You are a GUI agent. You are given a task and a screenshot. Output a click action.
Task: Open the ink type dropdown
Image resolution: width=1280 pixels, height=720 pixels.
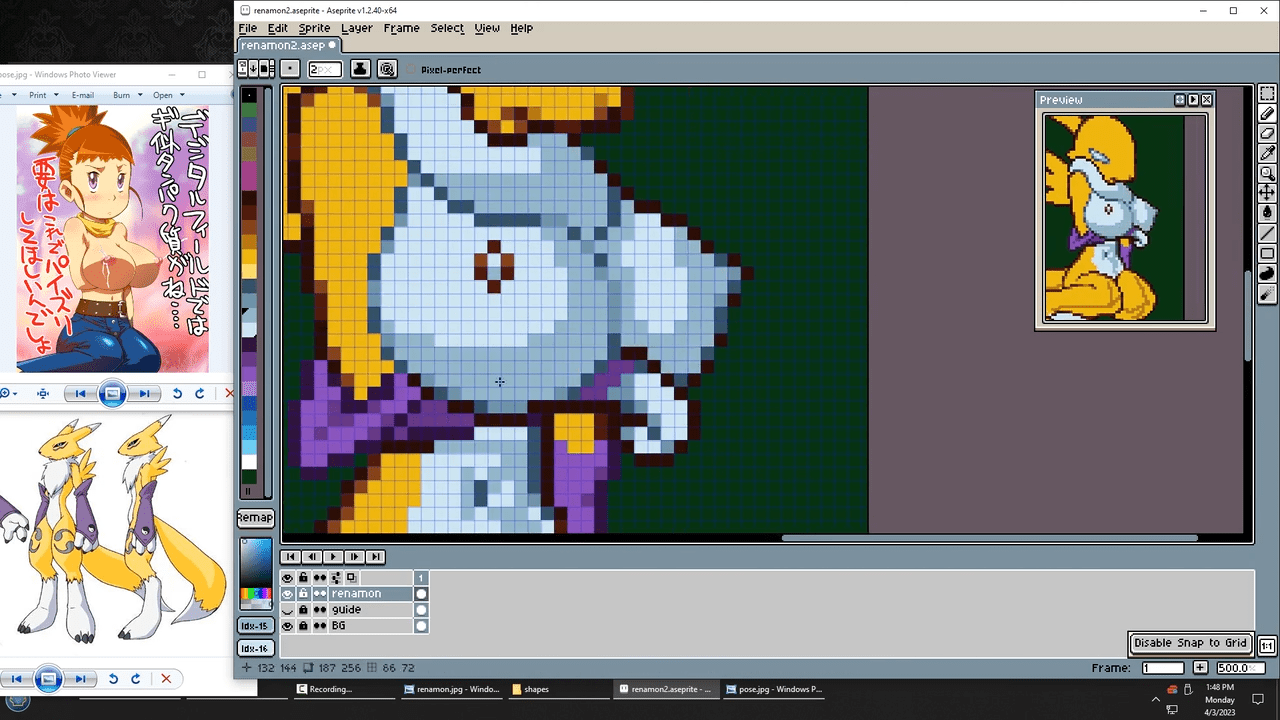(x=360, y=69)
